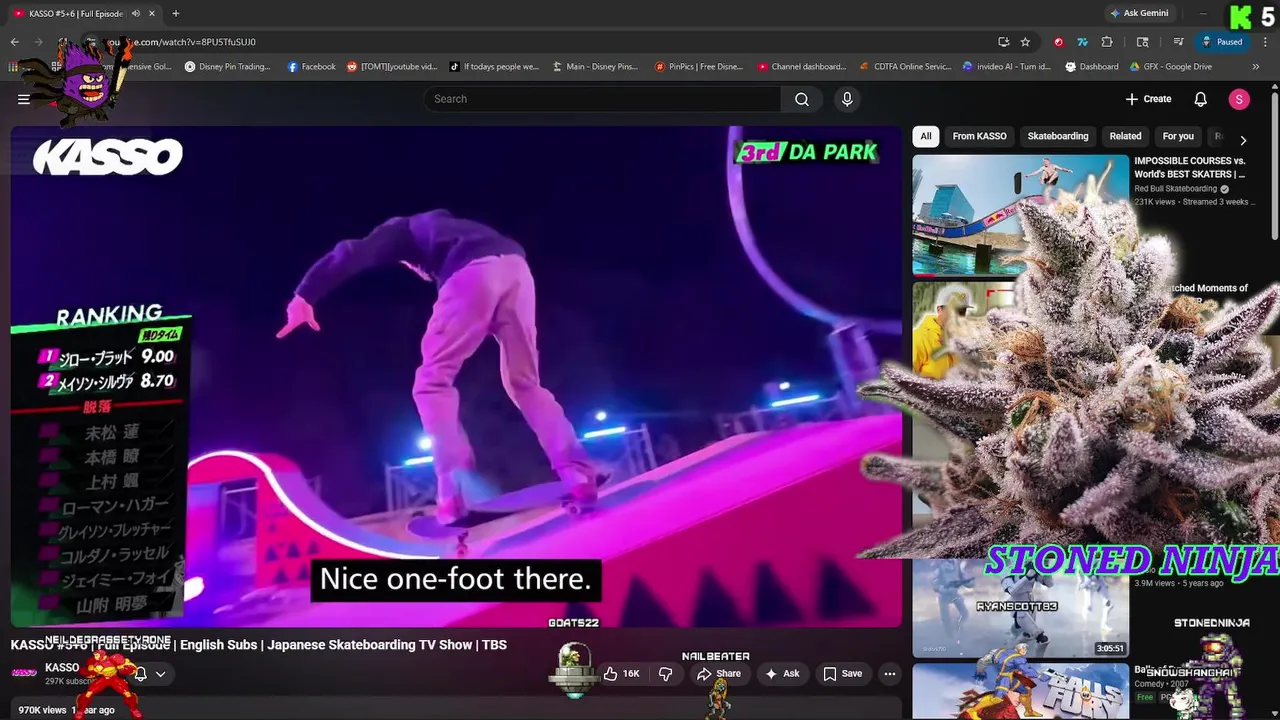Click the YouTube search magnifier button
Screen dimensions: 1280x720
802,99
